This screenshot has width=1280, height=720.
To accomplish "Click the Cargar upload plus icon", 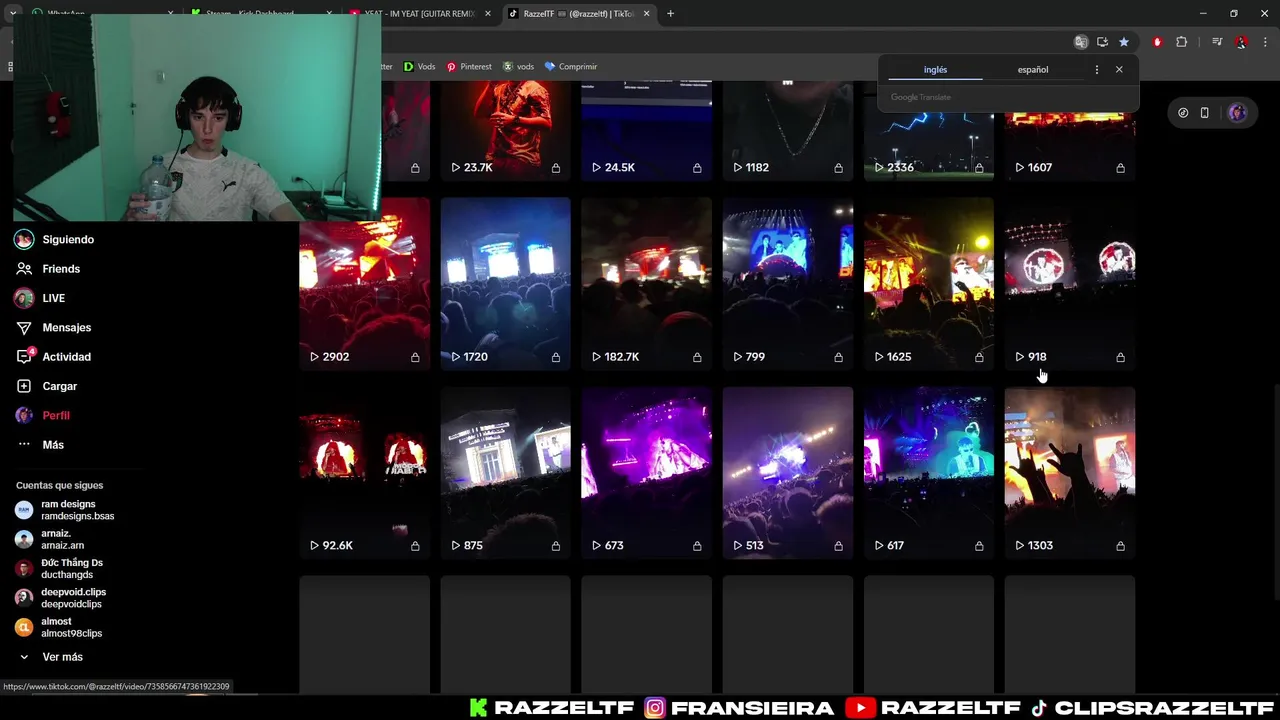I will (x=24, y=386).
